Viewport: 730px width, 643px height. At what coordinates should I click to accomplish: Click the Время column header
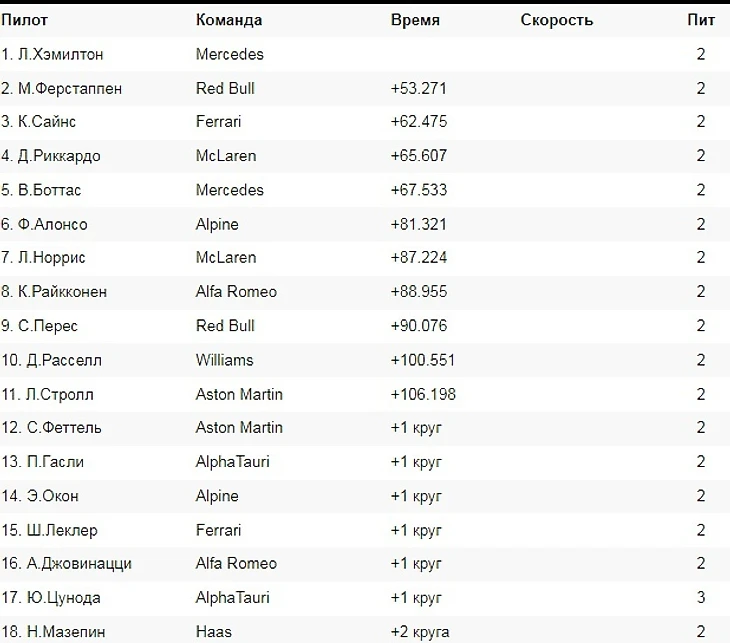click(415, 20)
